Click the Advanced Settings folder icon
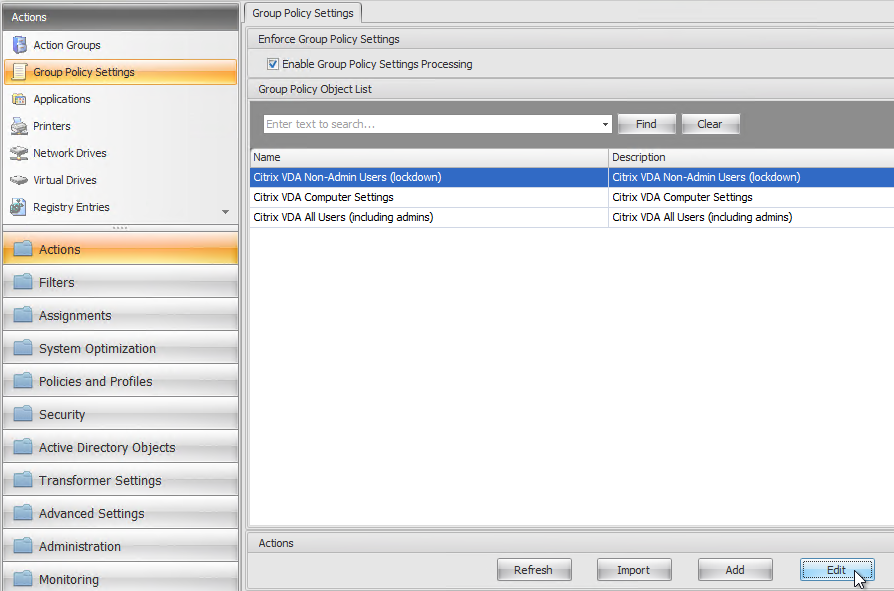The image size is (894, 591). point(23,513)
